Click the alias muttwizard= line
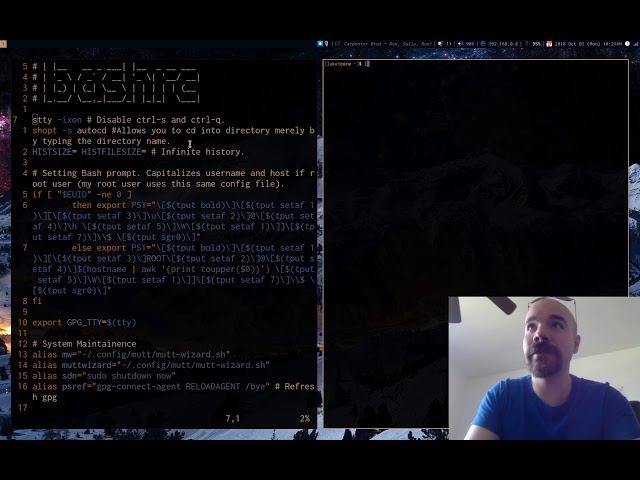The image size is (640, 480). pos(151,365)
